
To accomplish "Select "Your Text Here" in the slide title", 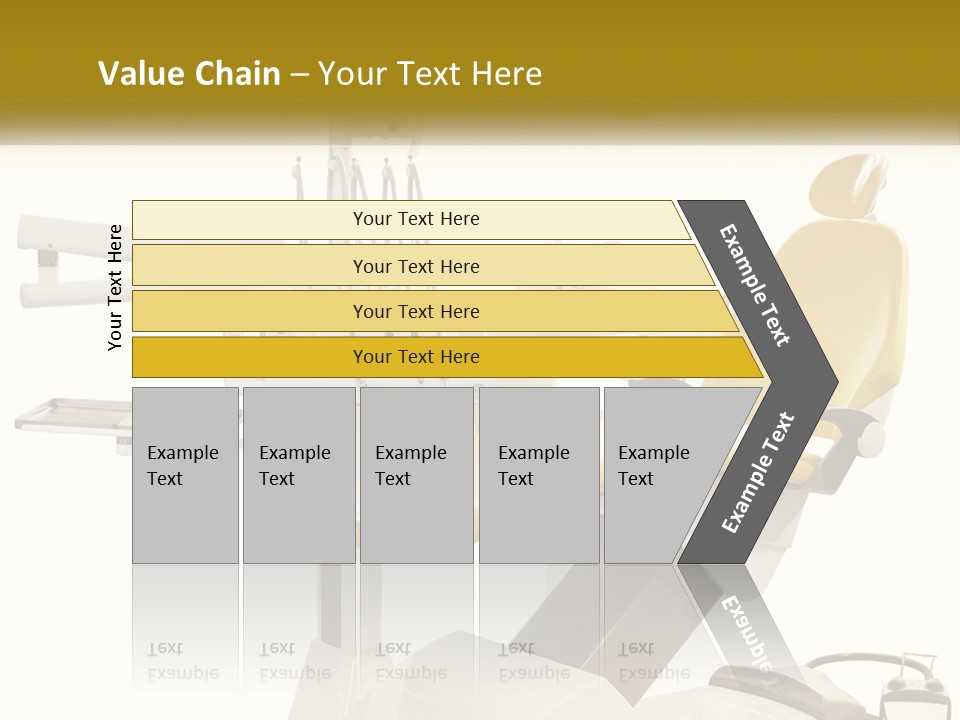I will click(x=430, y=74).
